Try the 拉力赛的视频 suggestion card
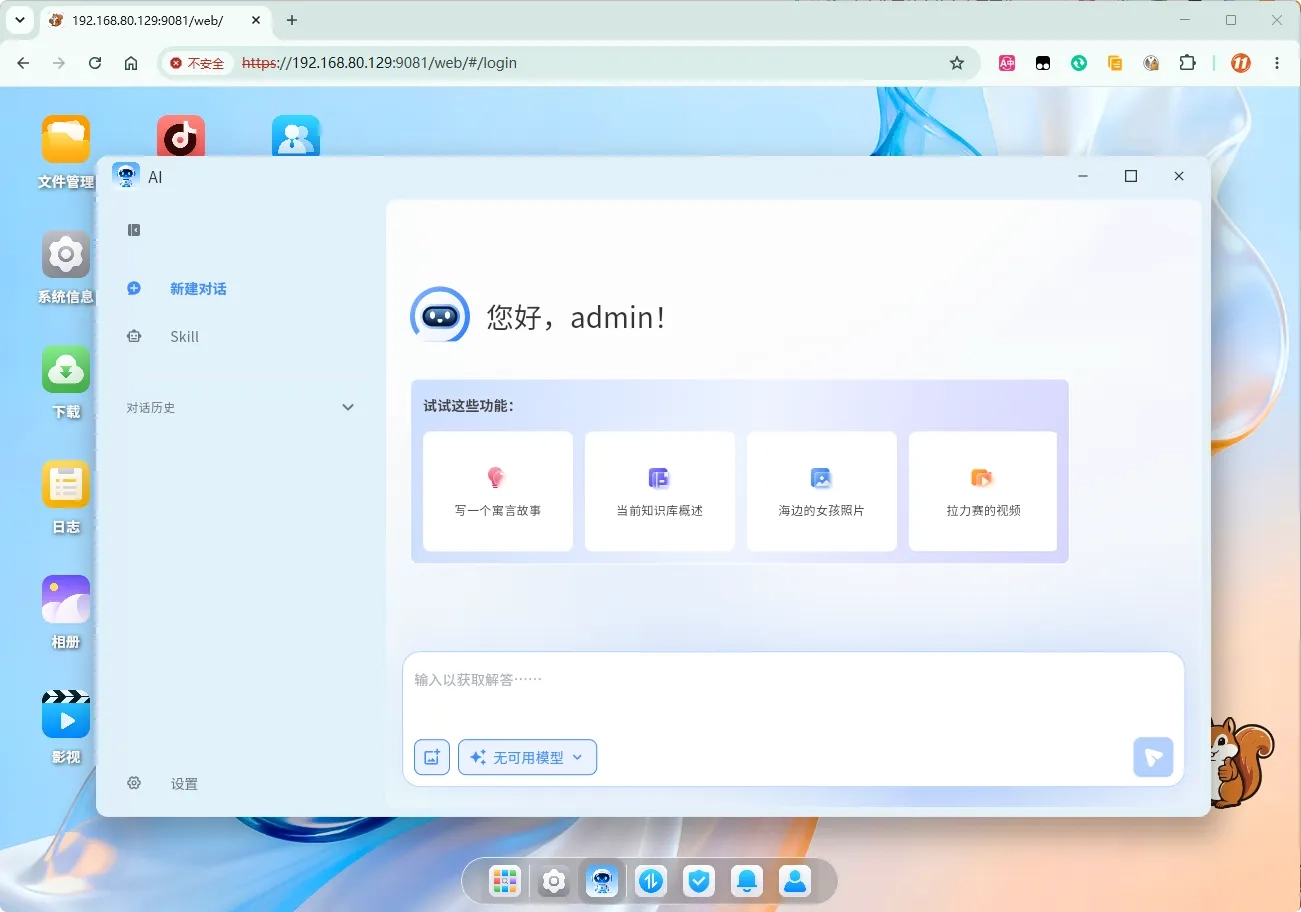 [983, 491]
